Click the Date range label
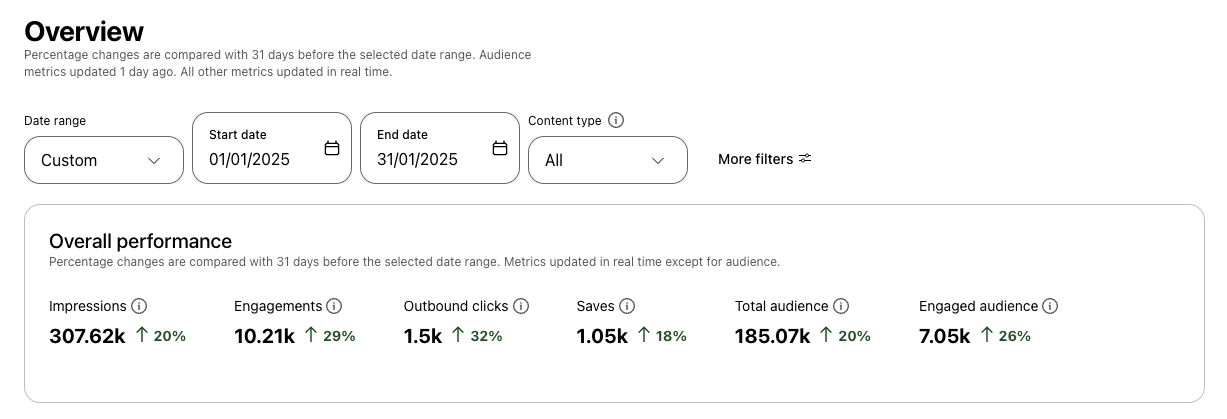 tap(55, 121)
